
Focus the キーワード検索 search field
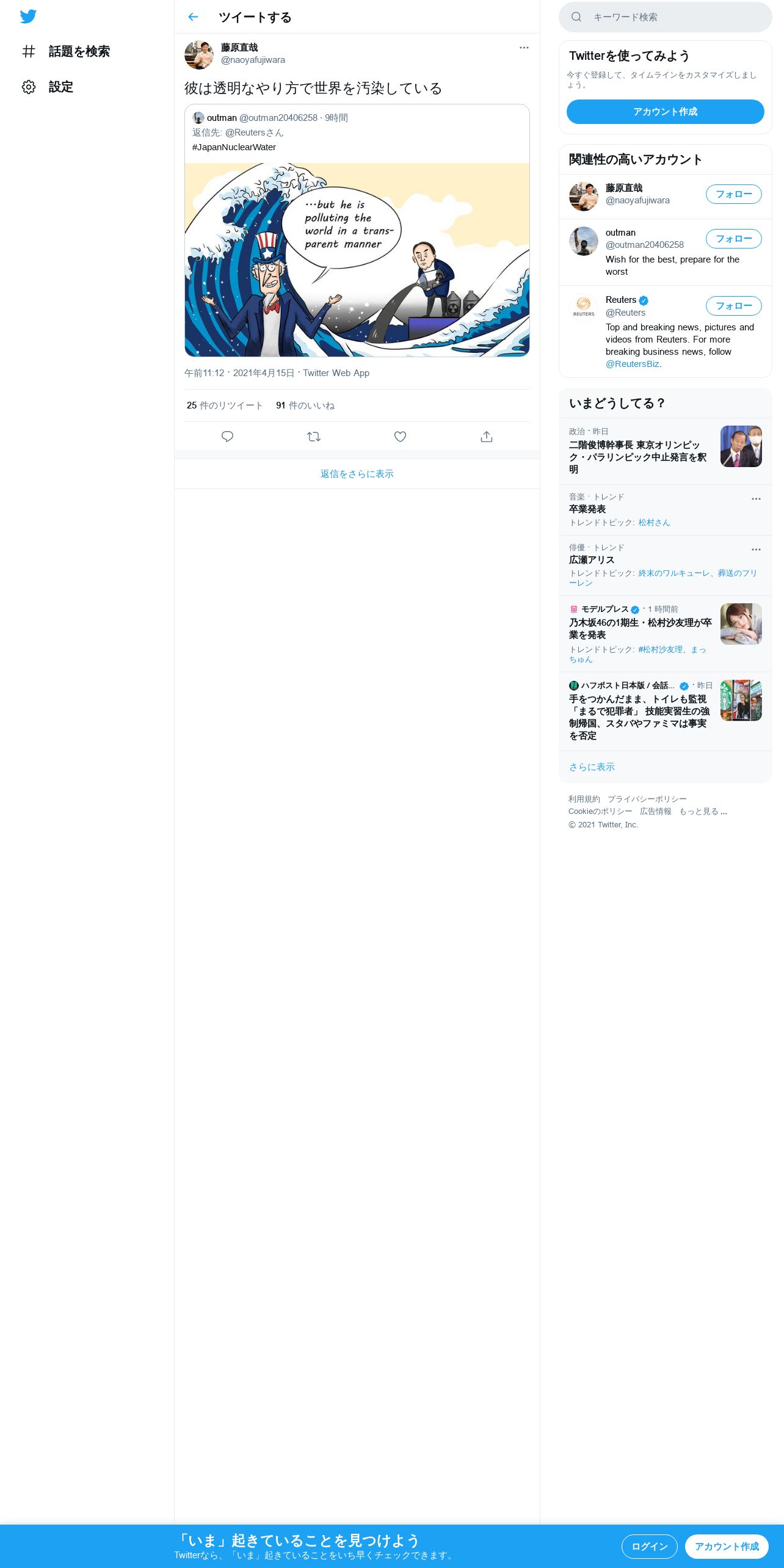(666, 17)
